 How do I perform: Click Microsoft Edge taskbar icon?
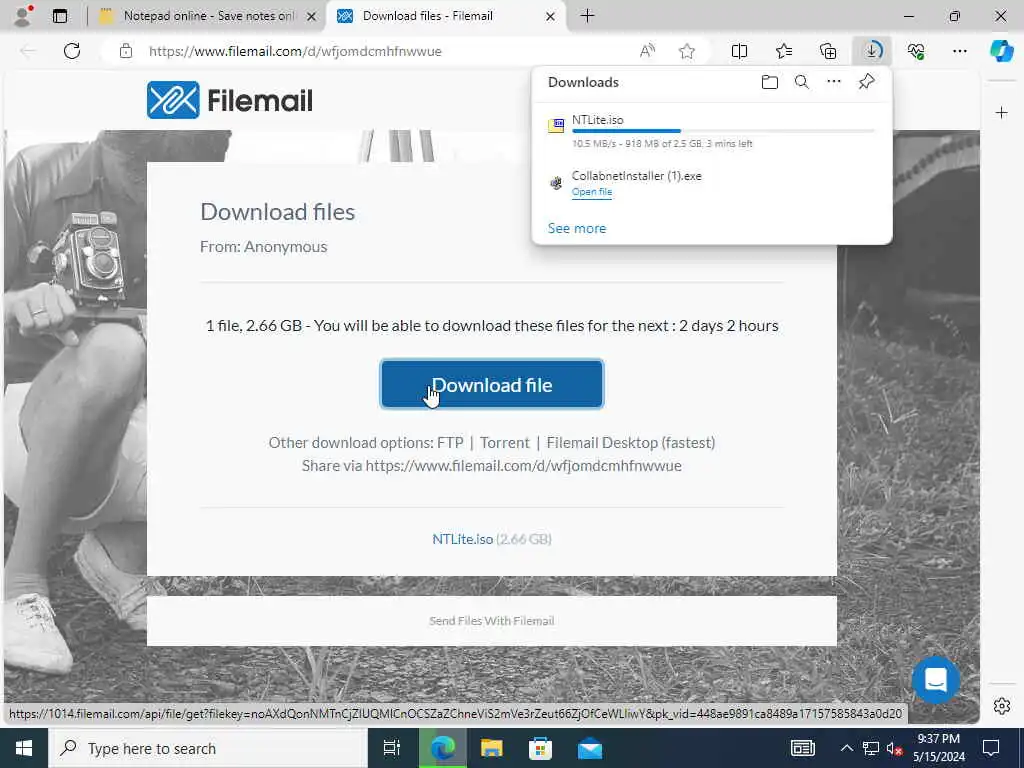[x=442, y=748]
